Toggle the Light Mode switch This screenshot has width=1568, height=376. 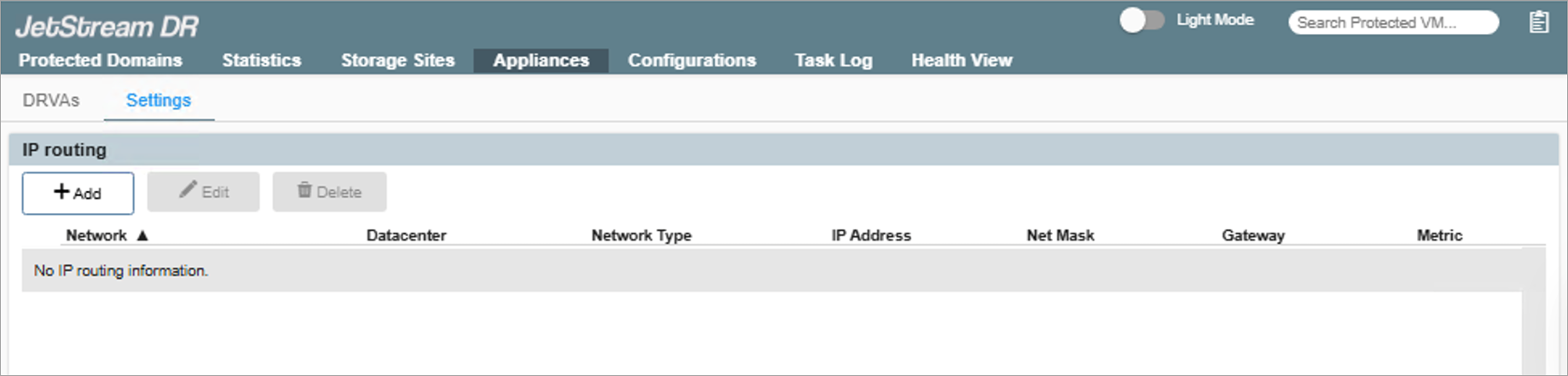click(x=1141, y=20)
